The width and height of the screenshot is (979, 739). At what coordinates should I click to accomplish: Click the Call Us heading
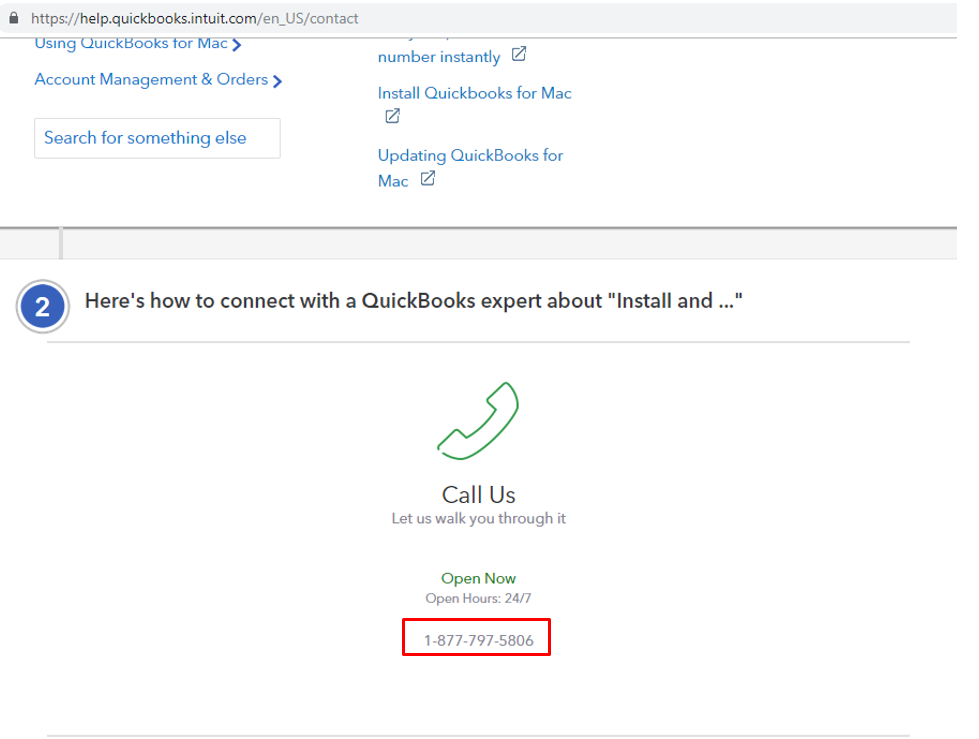coord(478,495)
